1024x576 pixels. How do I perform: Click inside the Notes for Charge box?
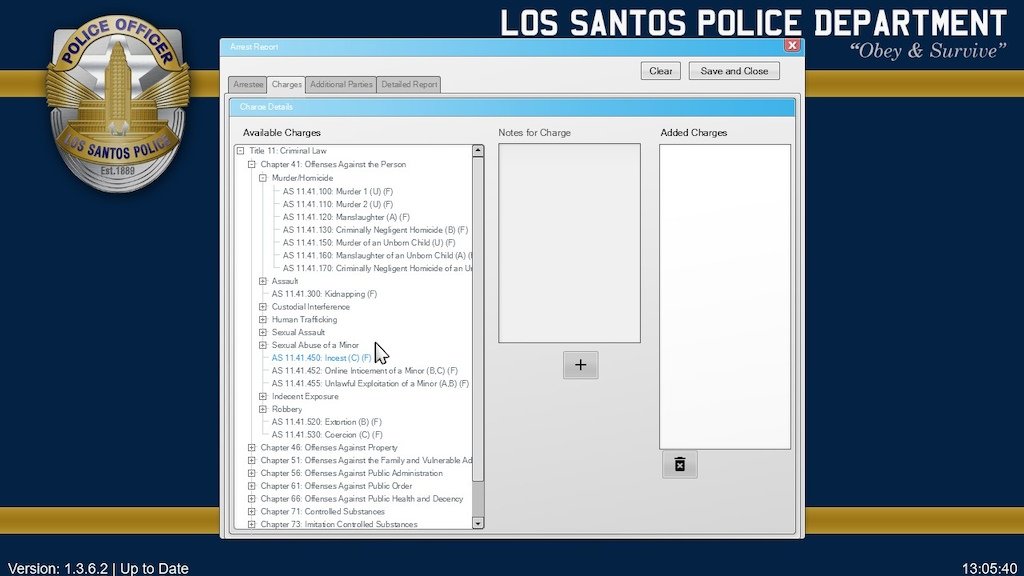point(569,243)
